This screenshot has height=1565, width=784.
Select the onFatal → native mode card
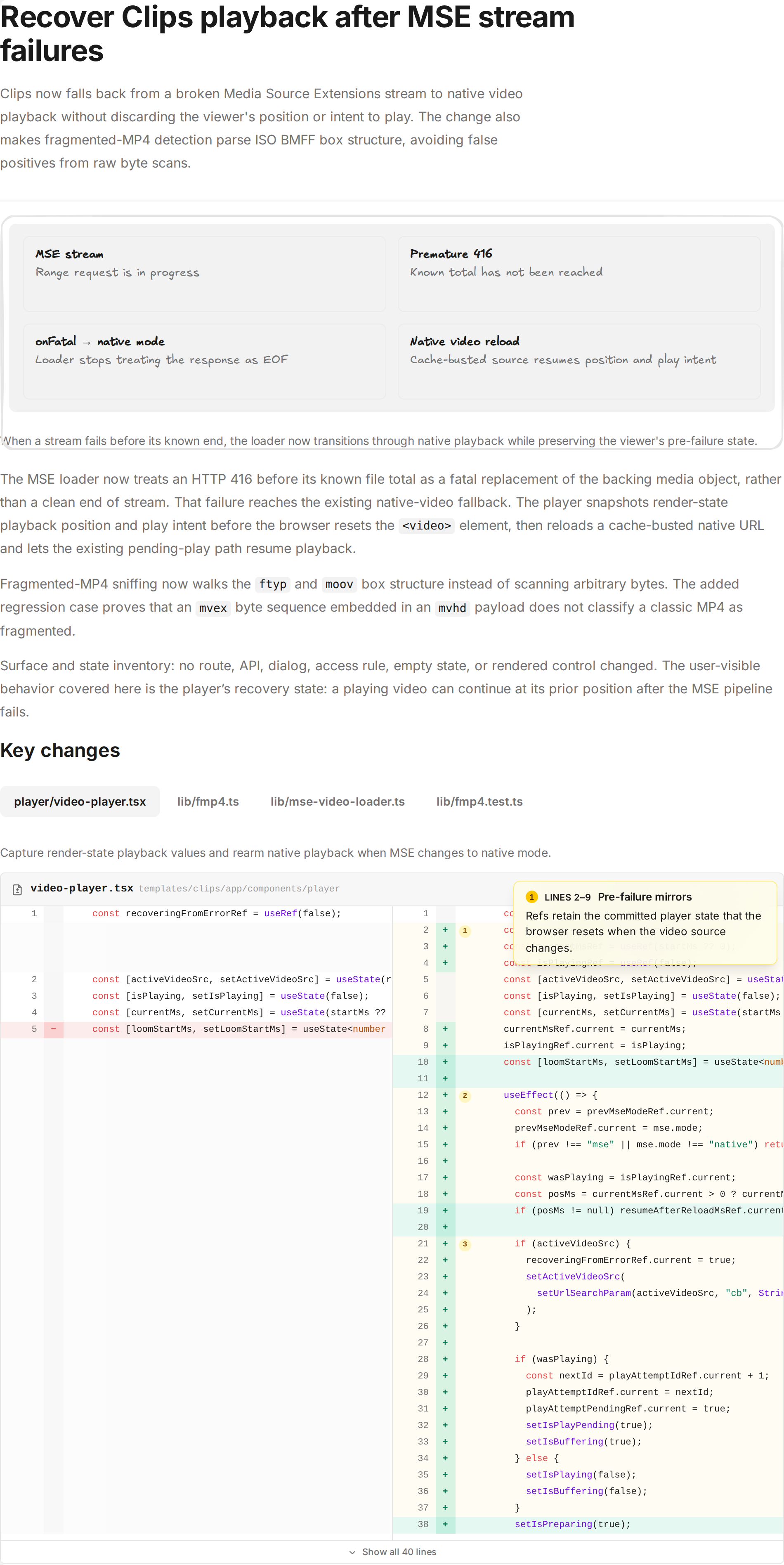click(205, 362)
